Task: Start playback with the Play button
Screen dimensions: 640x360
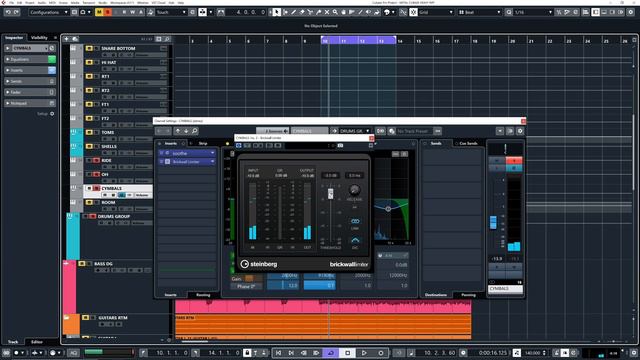Action: pyautogui.click(x=364, y=353)
